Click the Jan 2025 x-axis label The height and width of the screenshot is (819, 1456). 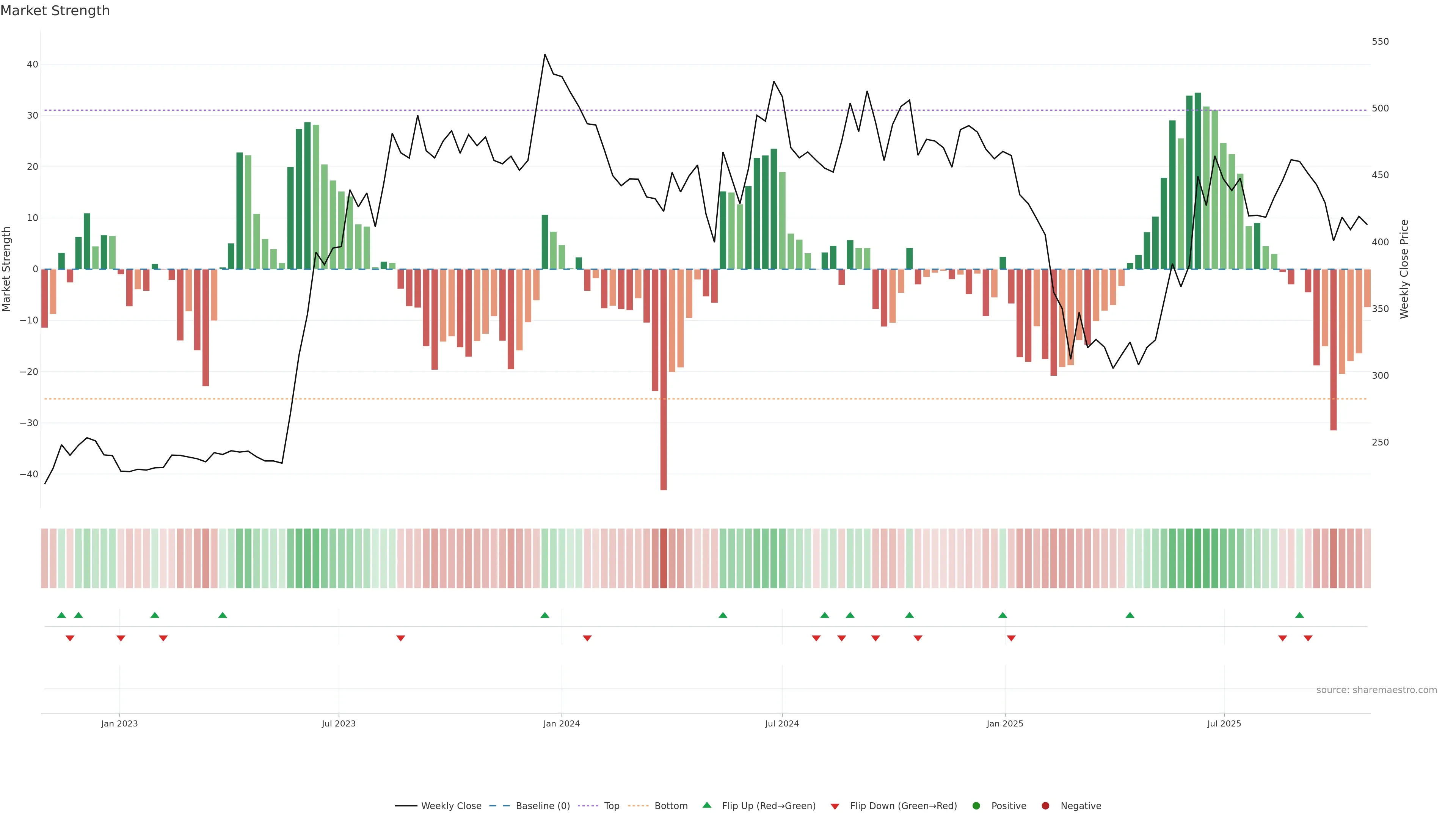pyautogui.click(x=1004, y=723)
